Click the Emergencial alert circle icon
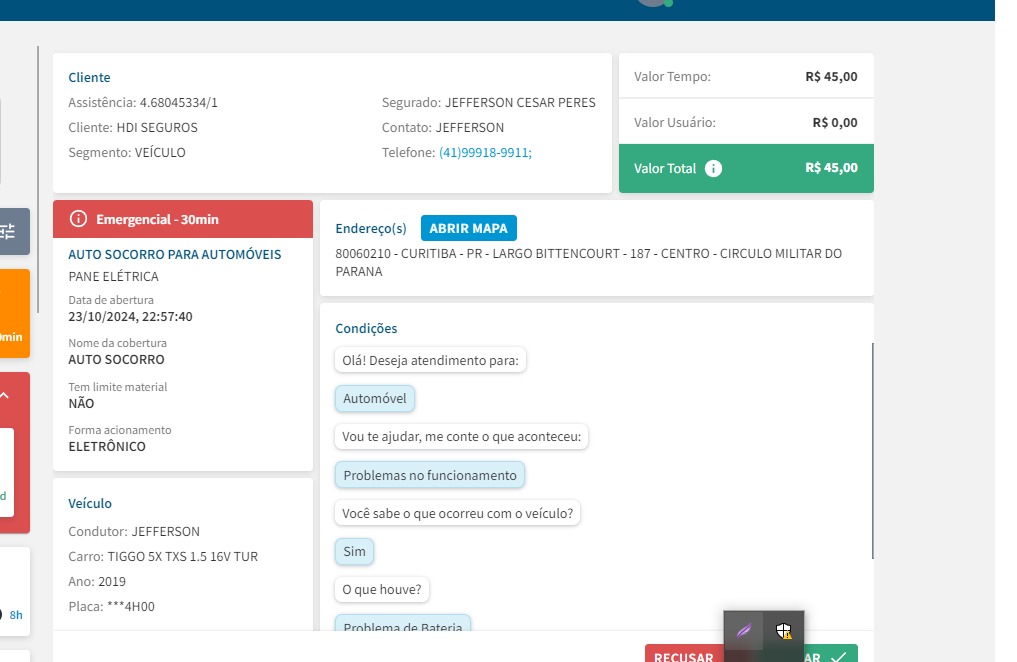1017x662 pixels. pyautogui.click(x=78, y=219)
